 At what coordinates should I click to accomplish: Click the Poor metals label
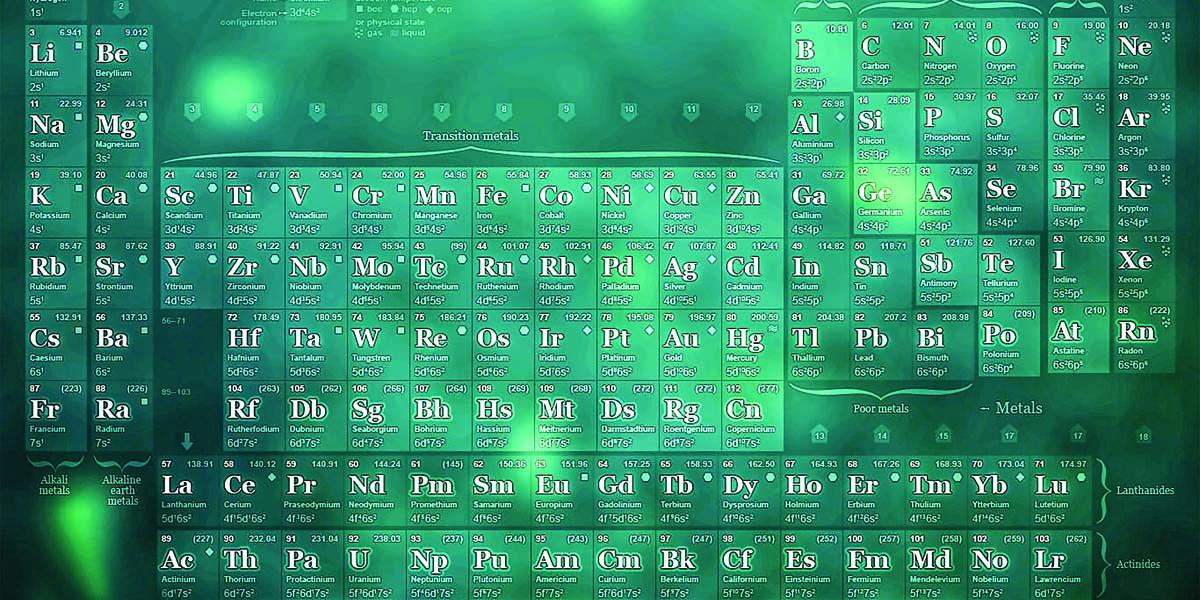coord(881,408)
